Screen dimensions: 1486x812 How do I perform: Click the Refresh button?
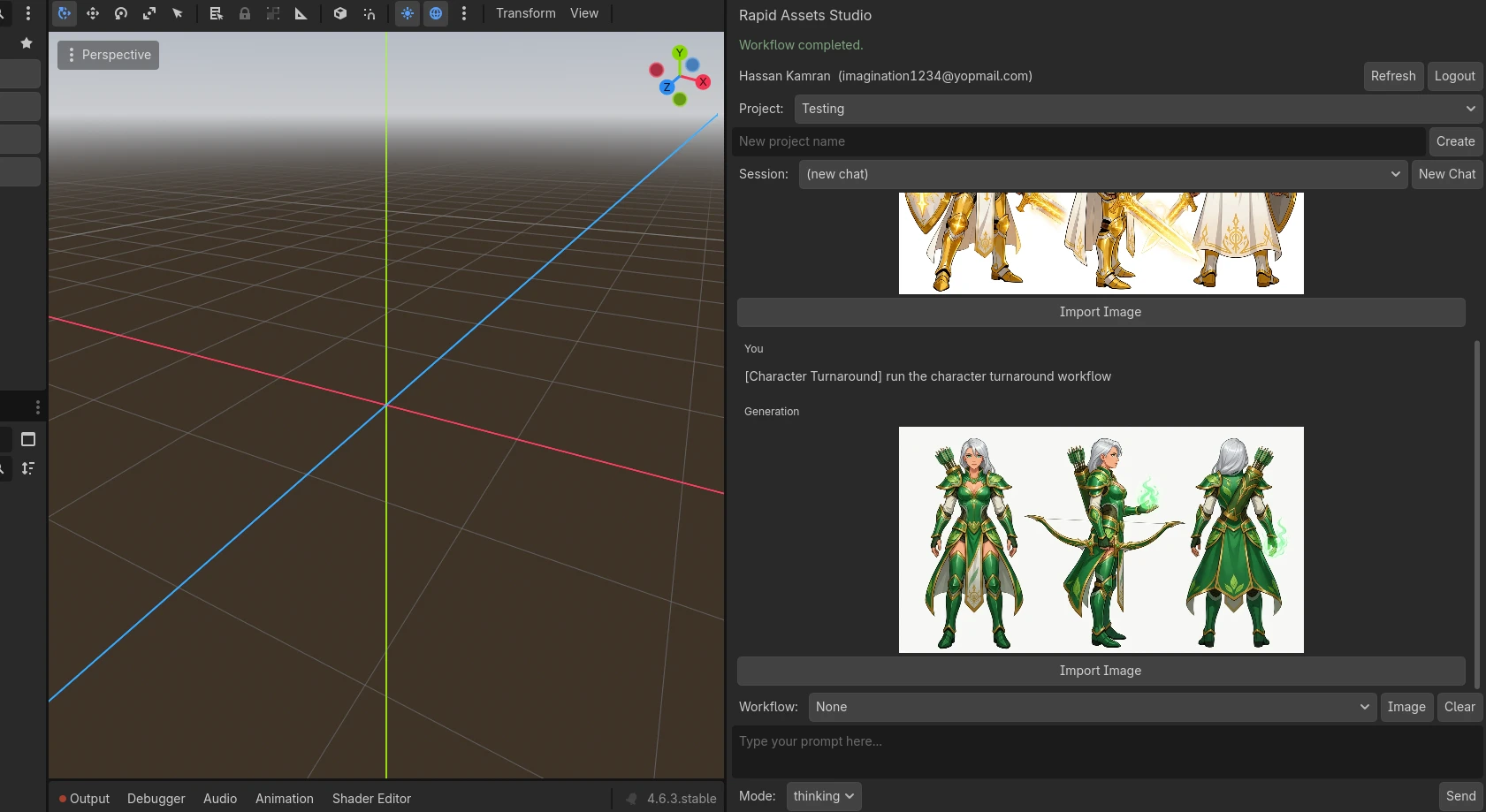pyautogui.click(x=1393, y=76)
